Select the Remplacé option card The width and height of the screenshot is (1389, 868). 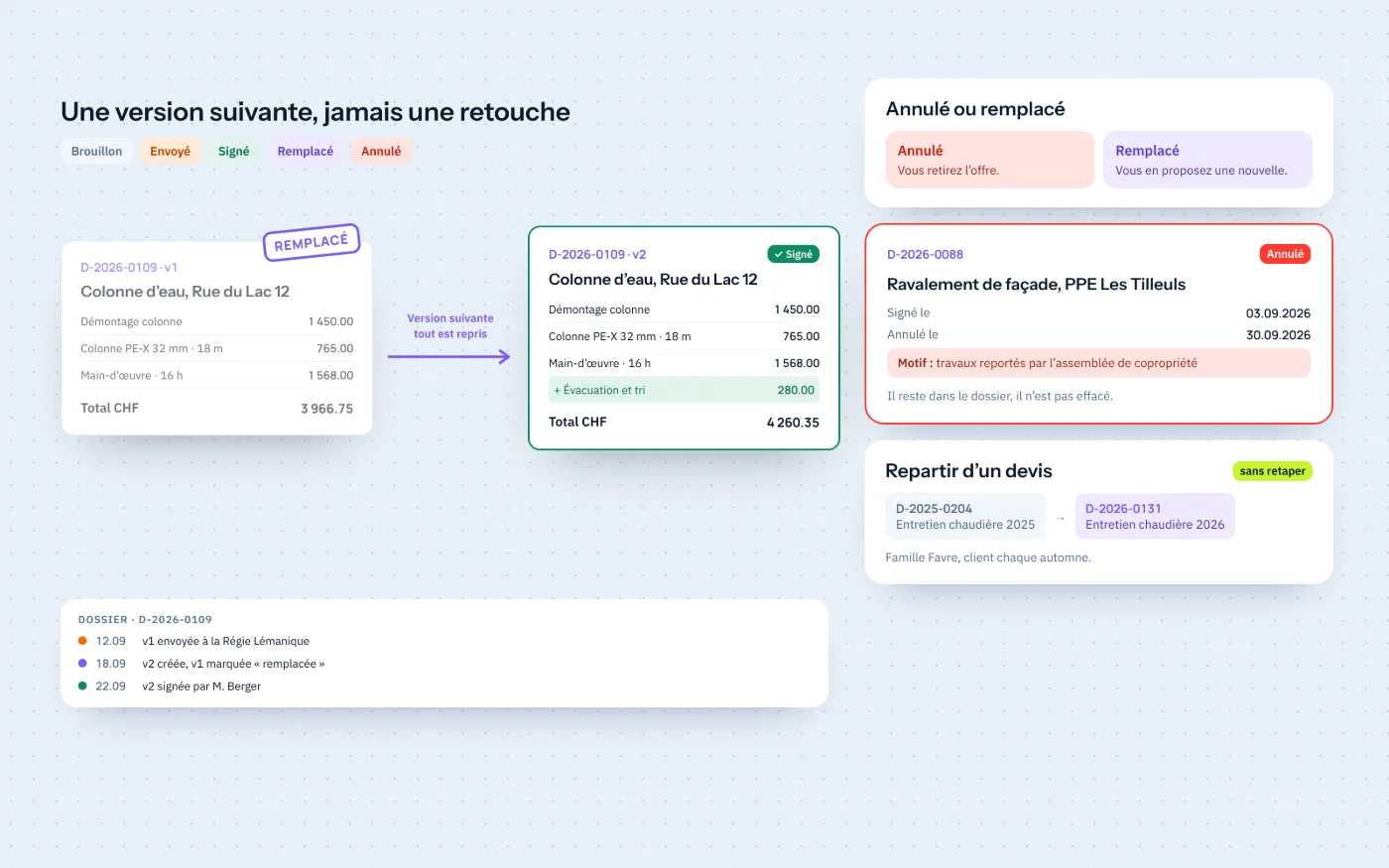(x=1207, y=160)
